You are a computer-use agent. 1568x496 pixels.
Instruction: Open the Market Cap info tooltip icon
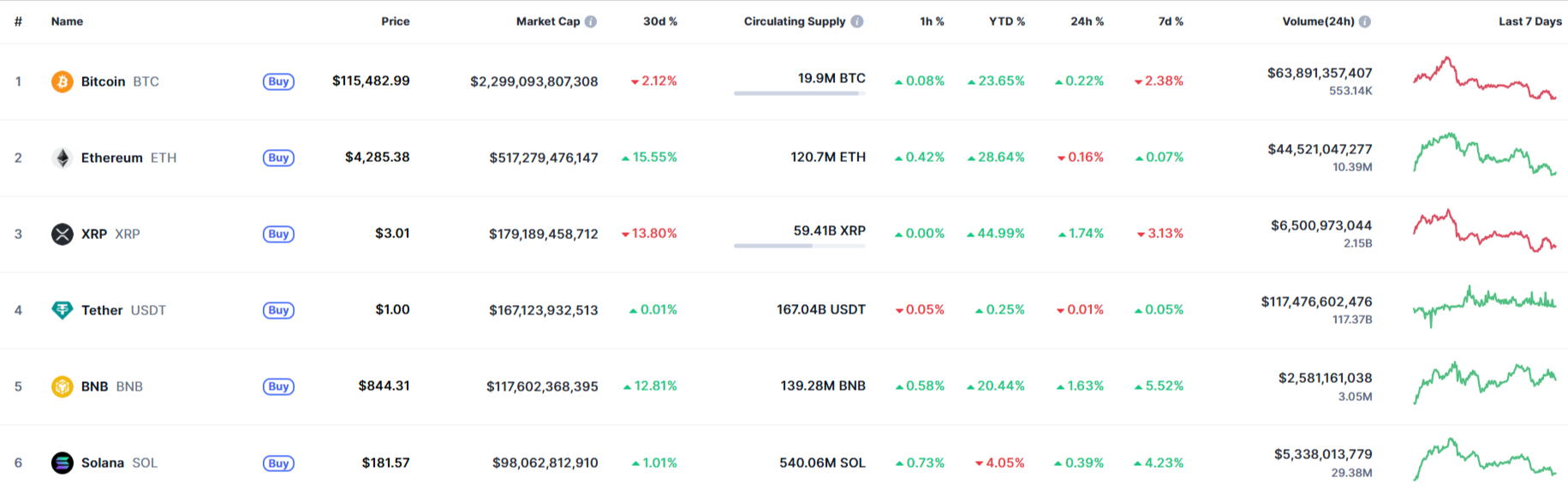tap(589, 21)
